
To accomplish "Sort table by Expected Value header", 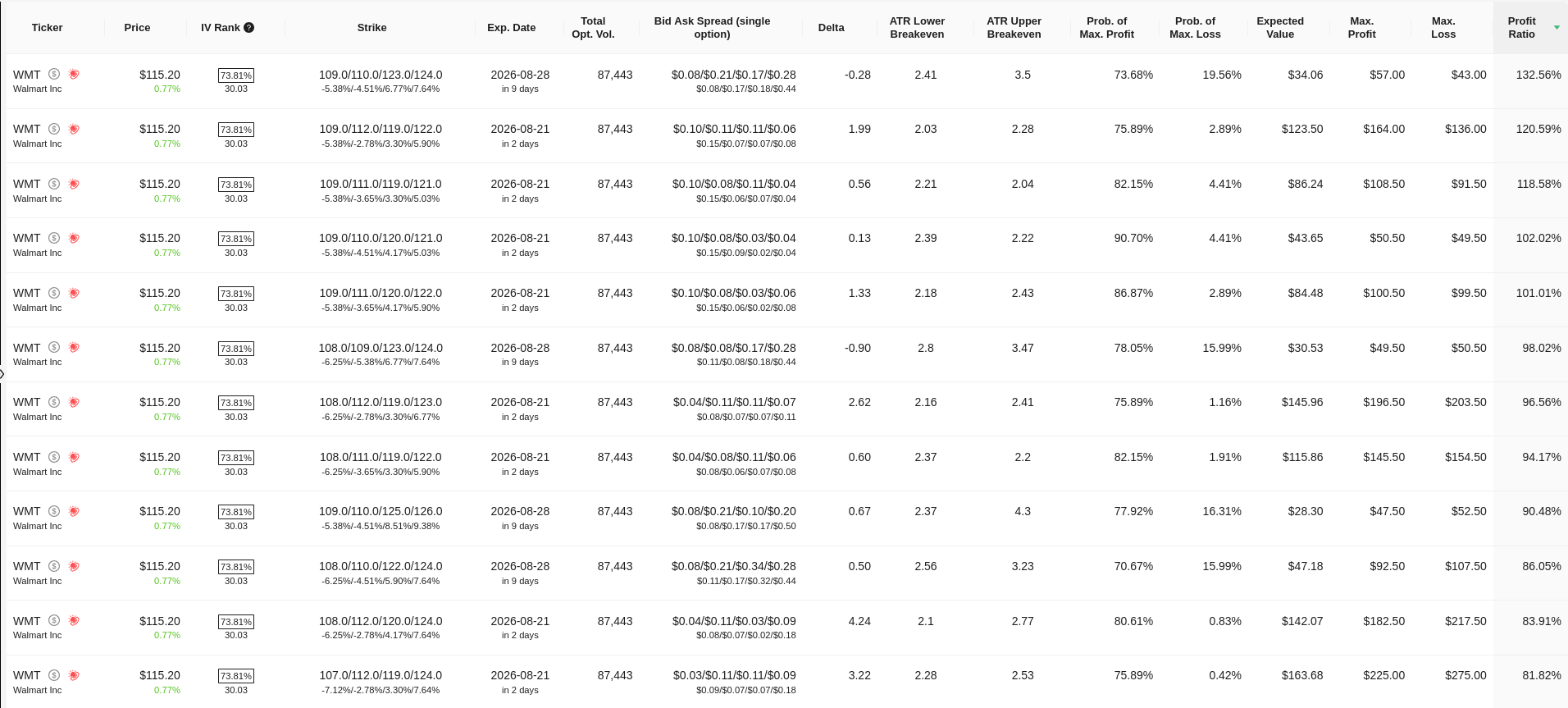I will (1280, 28).
